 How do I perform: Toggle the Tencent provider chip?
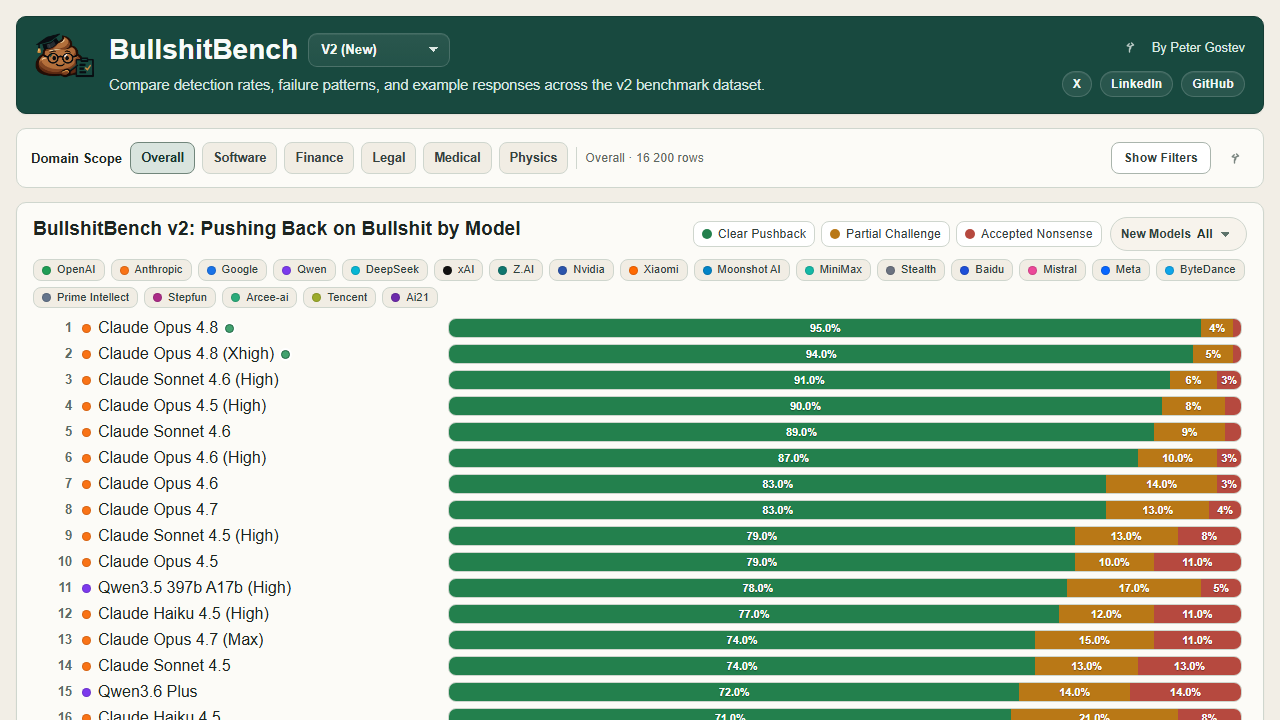coord(340,297)
